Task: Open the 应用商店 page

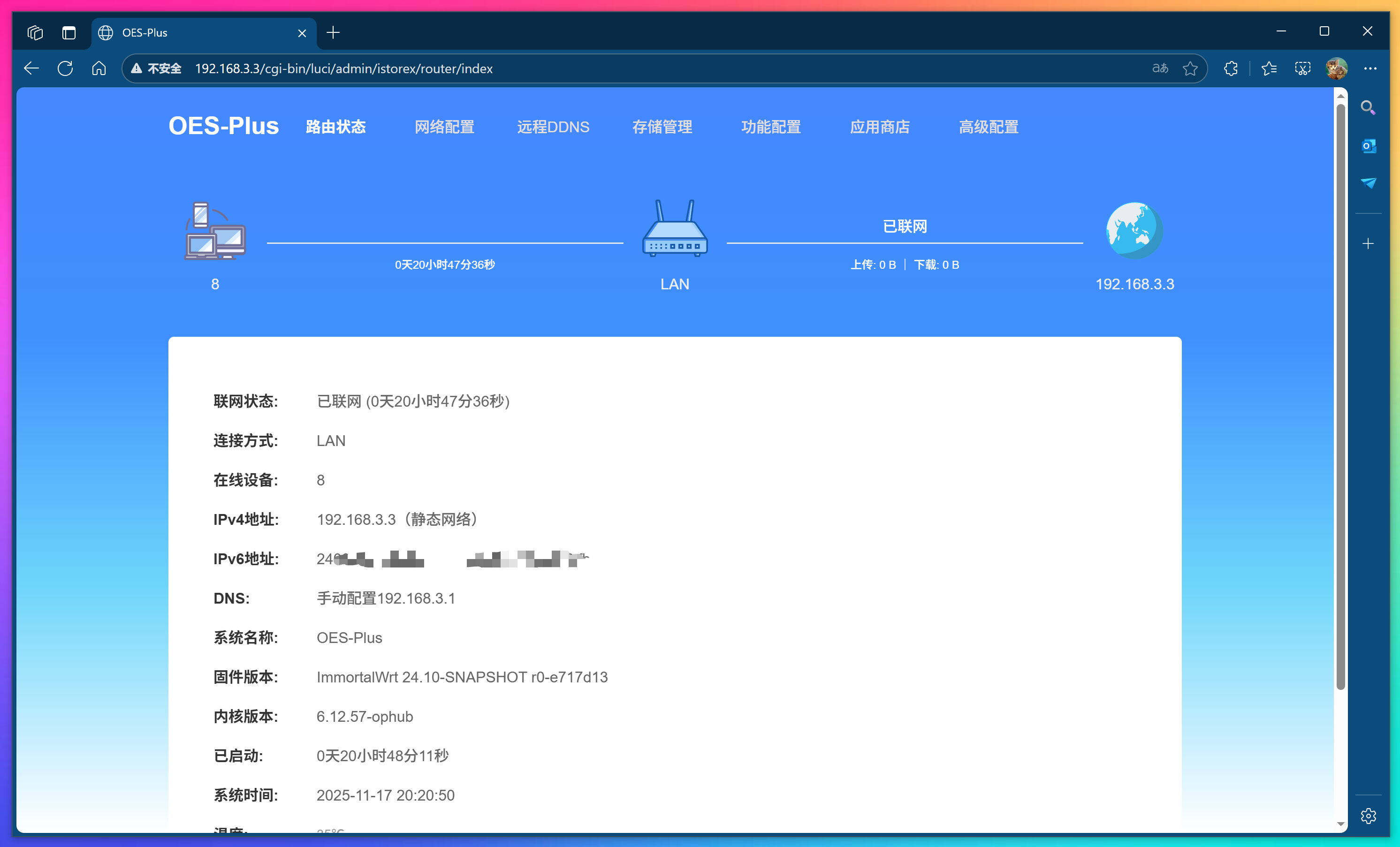Action: coord(880,127)
